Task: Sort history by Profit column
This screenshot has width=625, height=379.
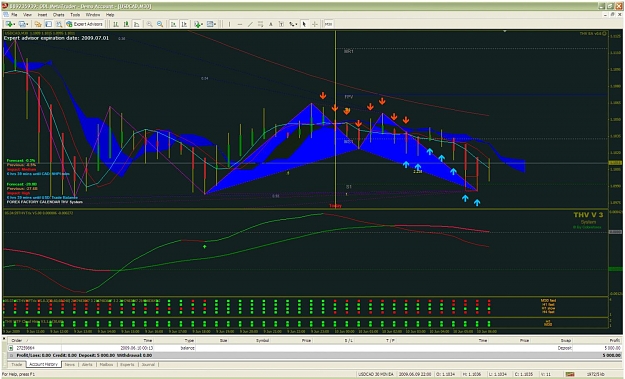Action: point(614,341)
